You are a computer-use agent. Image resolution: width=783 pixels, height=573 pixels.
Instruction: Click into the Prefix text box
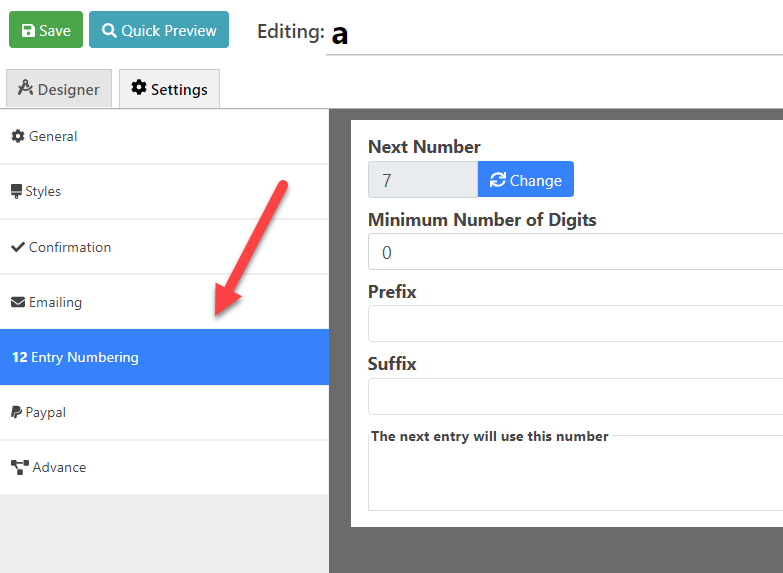tap(575, 324)
